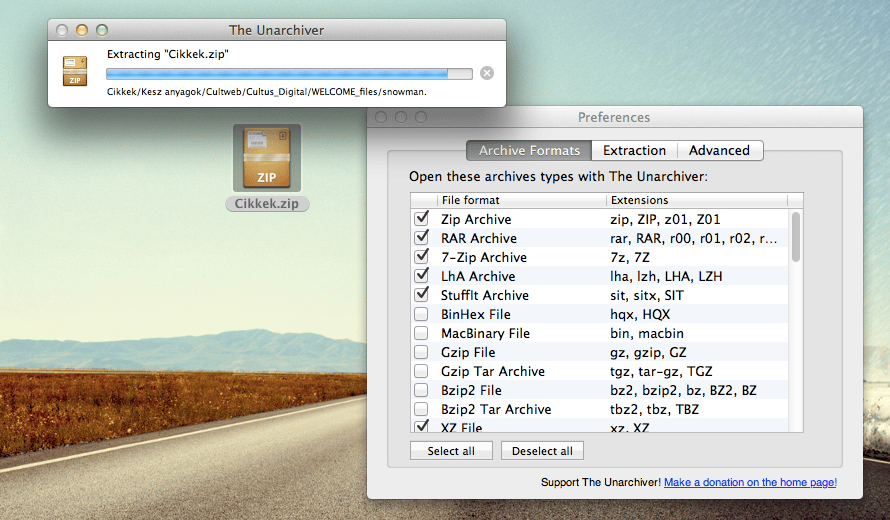Select the Bzip2 Tar Archive row name

tap(496, 409)
